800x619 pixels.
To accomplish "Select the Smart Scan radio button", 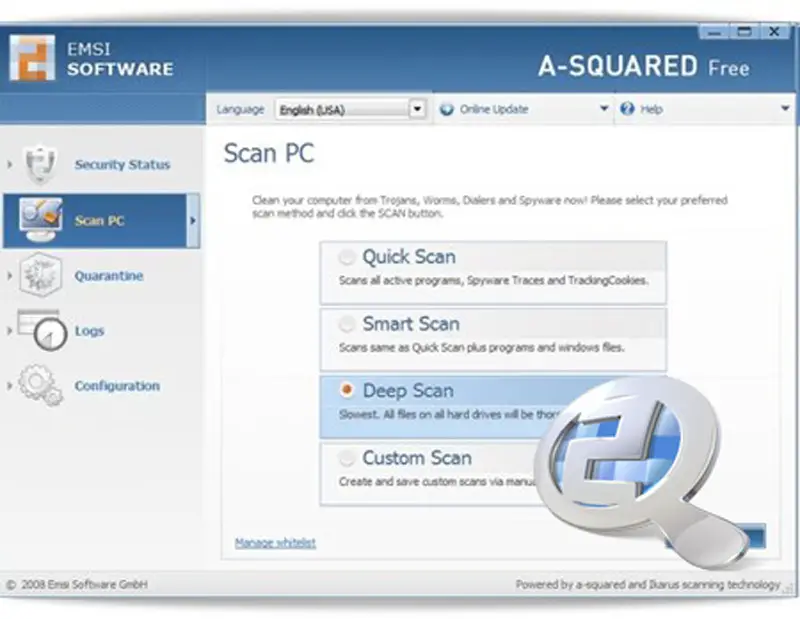I will click(x=347, y=324).
